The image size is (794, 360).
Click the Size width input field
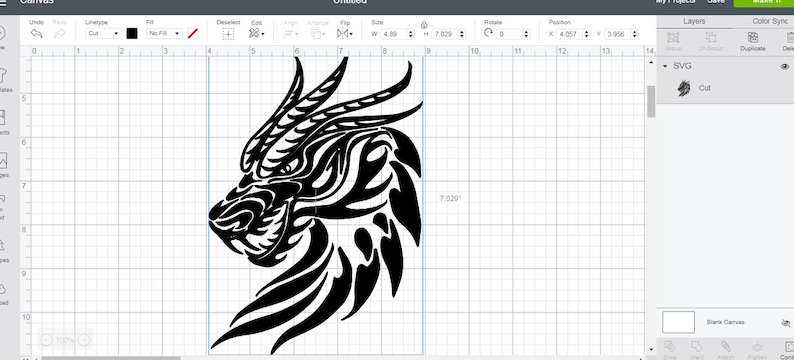click(x=393, y=34)
